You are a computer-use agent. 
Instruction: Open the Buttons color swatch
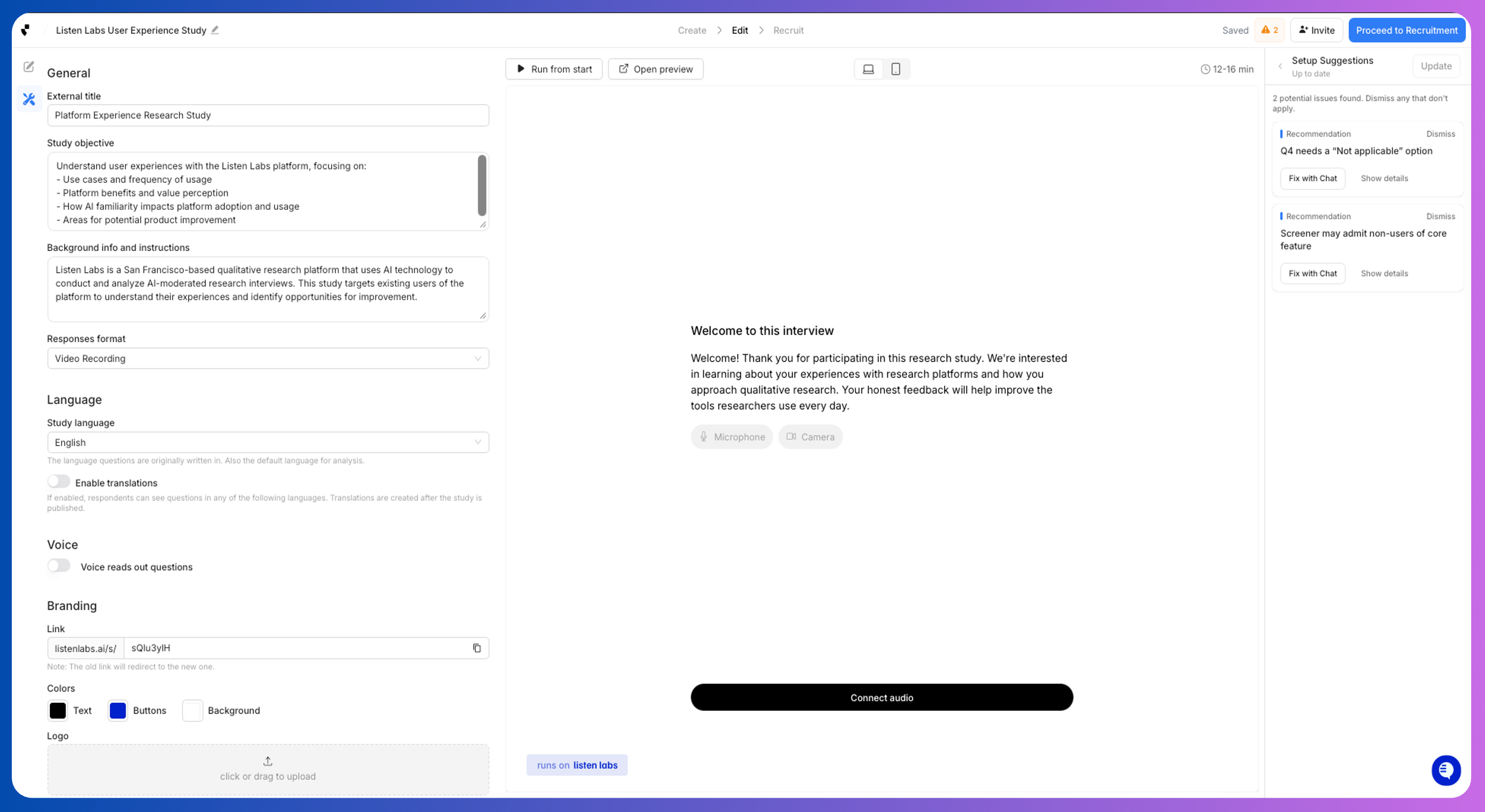pyautogui.click(x=117, y=710)
